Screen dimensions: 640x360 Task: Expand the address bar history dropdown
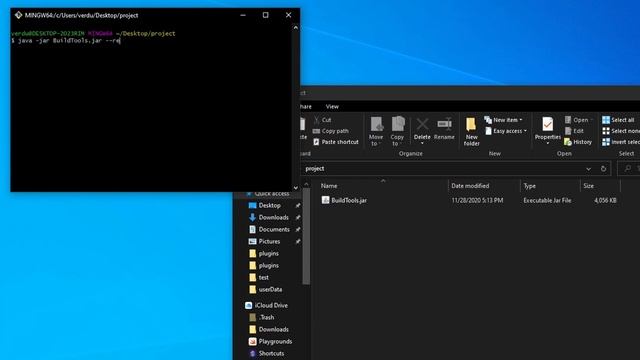point(588,169)
